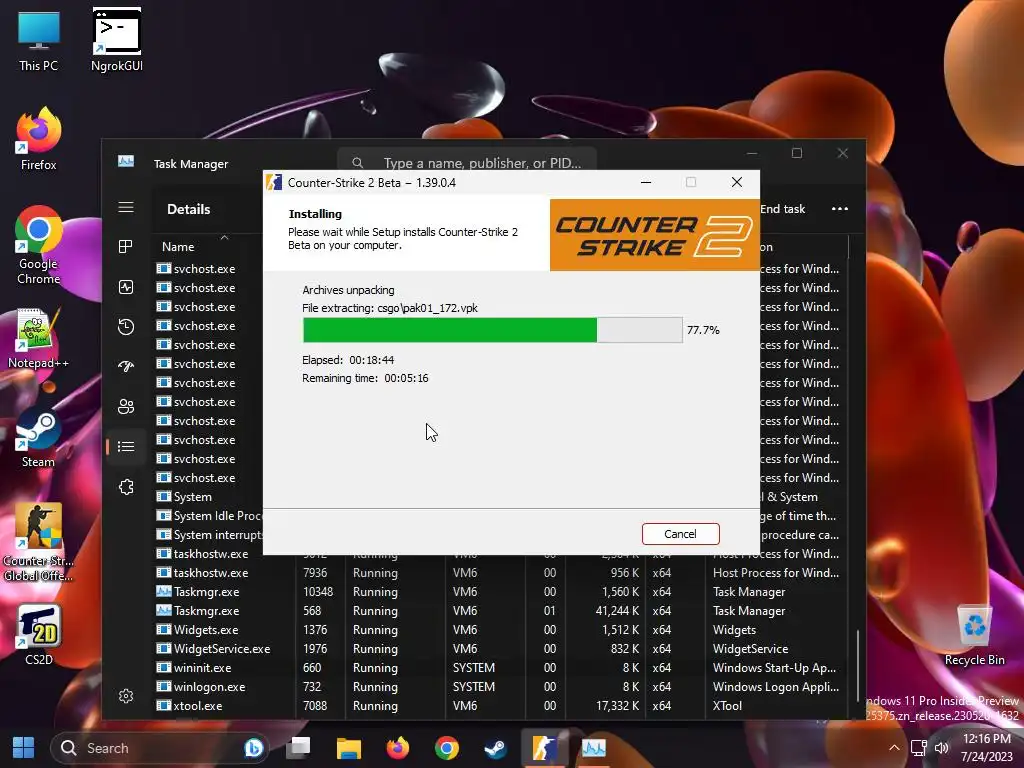This screenshot has height=768, width=1024.
Task: Go to Services page in Task Manager sidebar
Action: (x=126, y=487)
